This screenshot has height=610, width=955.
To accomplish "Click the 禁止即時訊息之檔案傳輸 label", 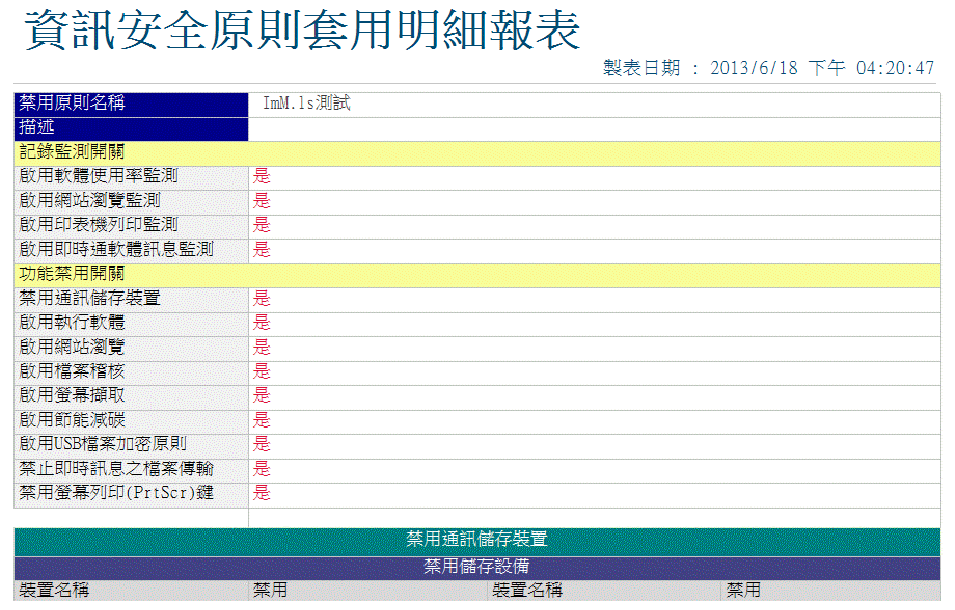I will (116, 468).
